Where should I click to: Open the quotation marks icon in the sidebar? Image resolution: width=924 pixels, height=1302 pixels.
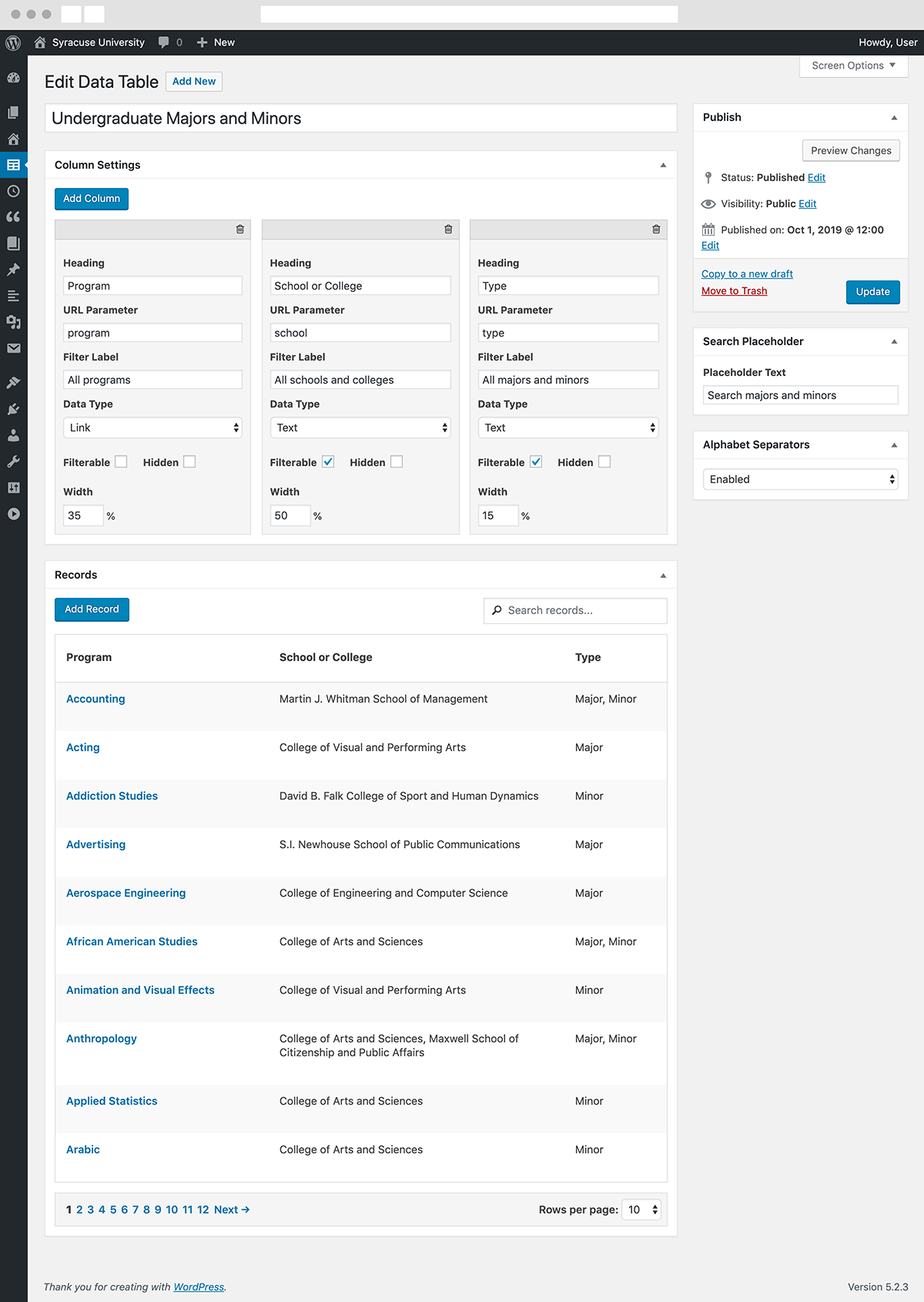[x=13, y=217]
